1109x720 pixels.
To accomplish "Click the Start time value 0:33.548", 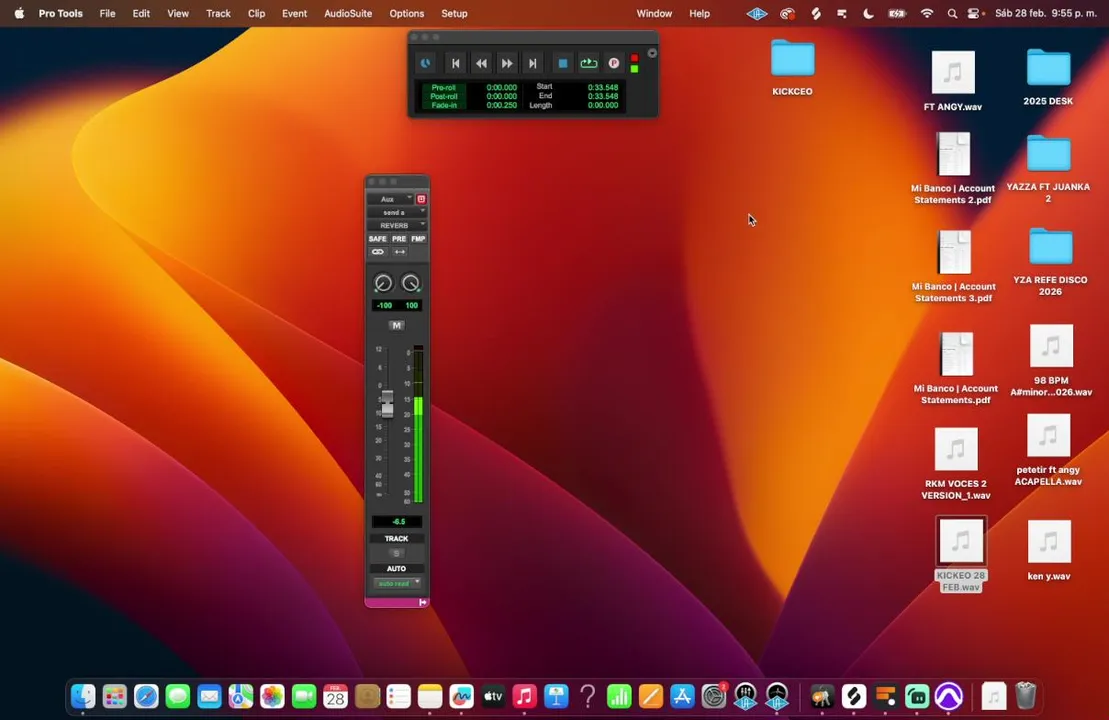I will tap(603, 88).
